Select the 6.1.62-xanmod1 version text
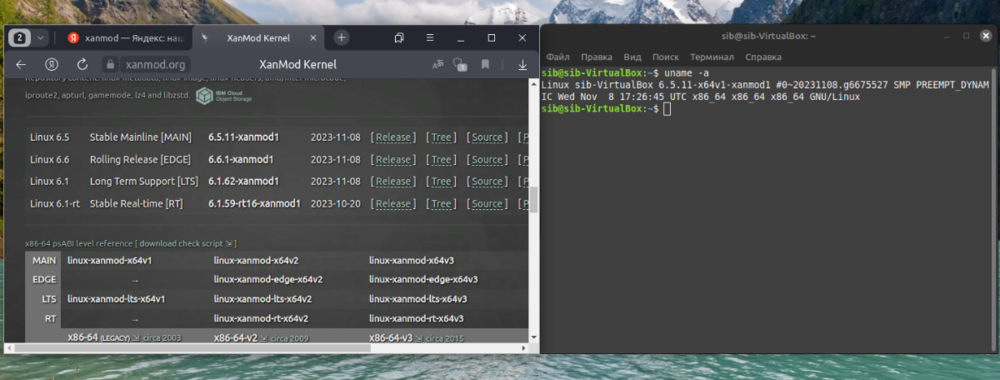 244,181
